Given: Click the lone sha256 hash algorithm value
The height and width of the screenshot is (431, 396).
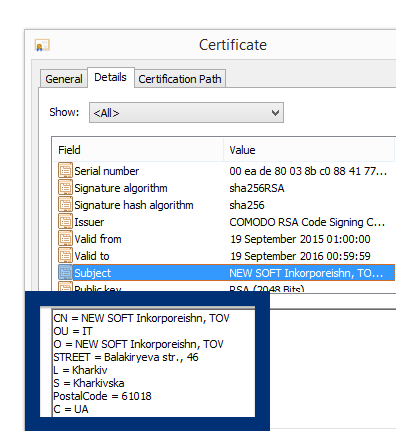Looking at the screenshot, I should pyautogui.click(x=247, y=205).
